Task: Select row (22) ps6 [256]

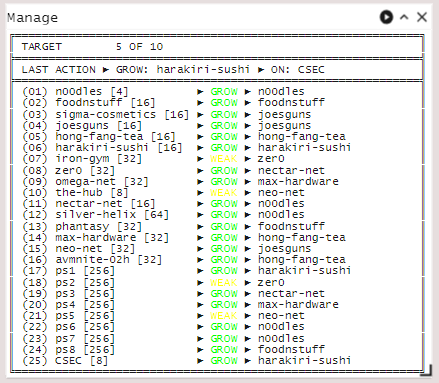Action: [187, 326]
